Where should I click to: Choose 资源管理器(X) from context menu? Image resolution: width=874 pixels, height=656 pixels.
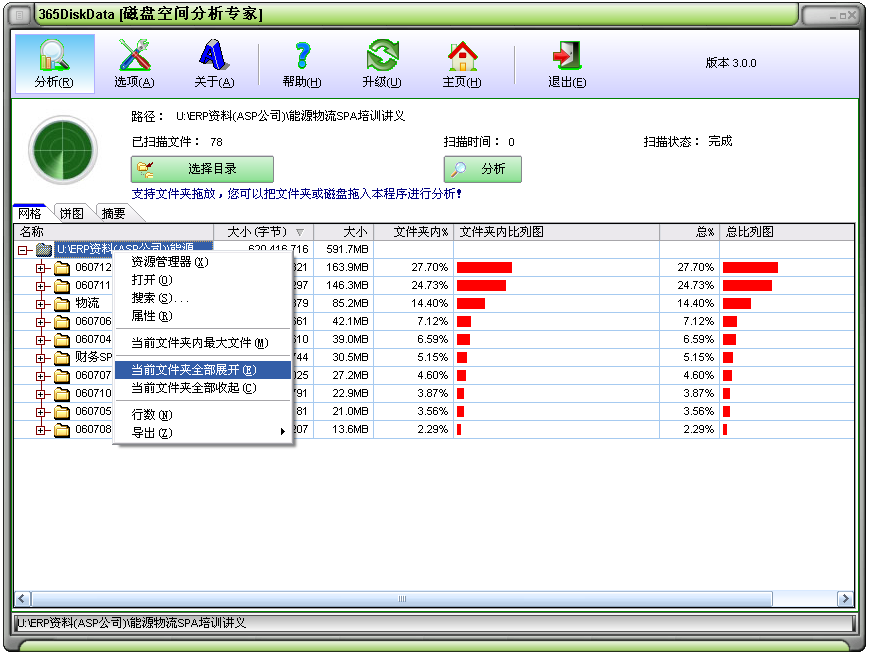point(203,261)
